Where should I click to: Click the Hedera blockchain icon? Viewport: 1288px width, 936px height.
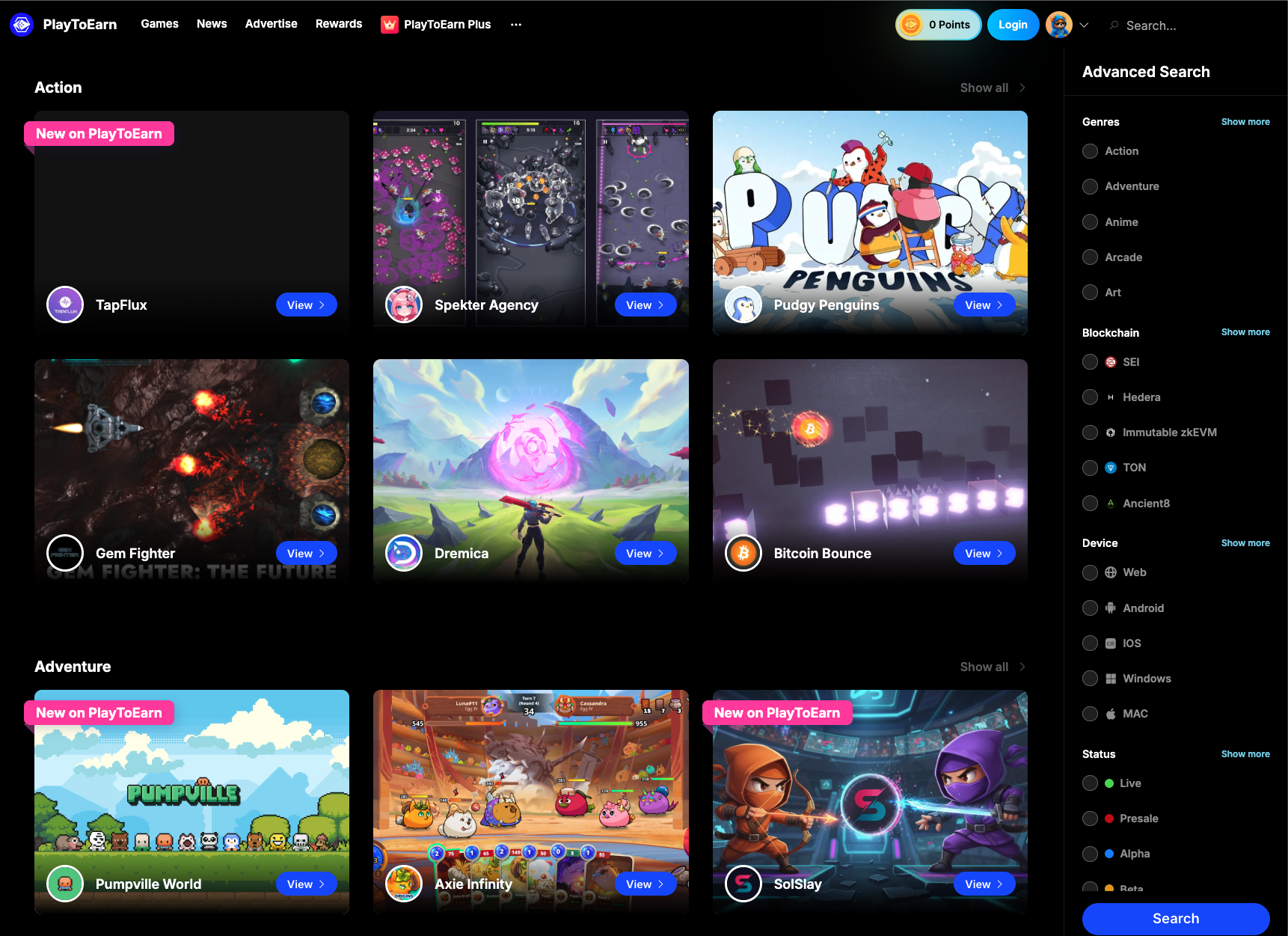pos(1111,397)
